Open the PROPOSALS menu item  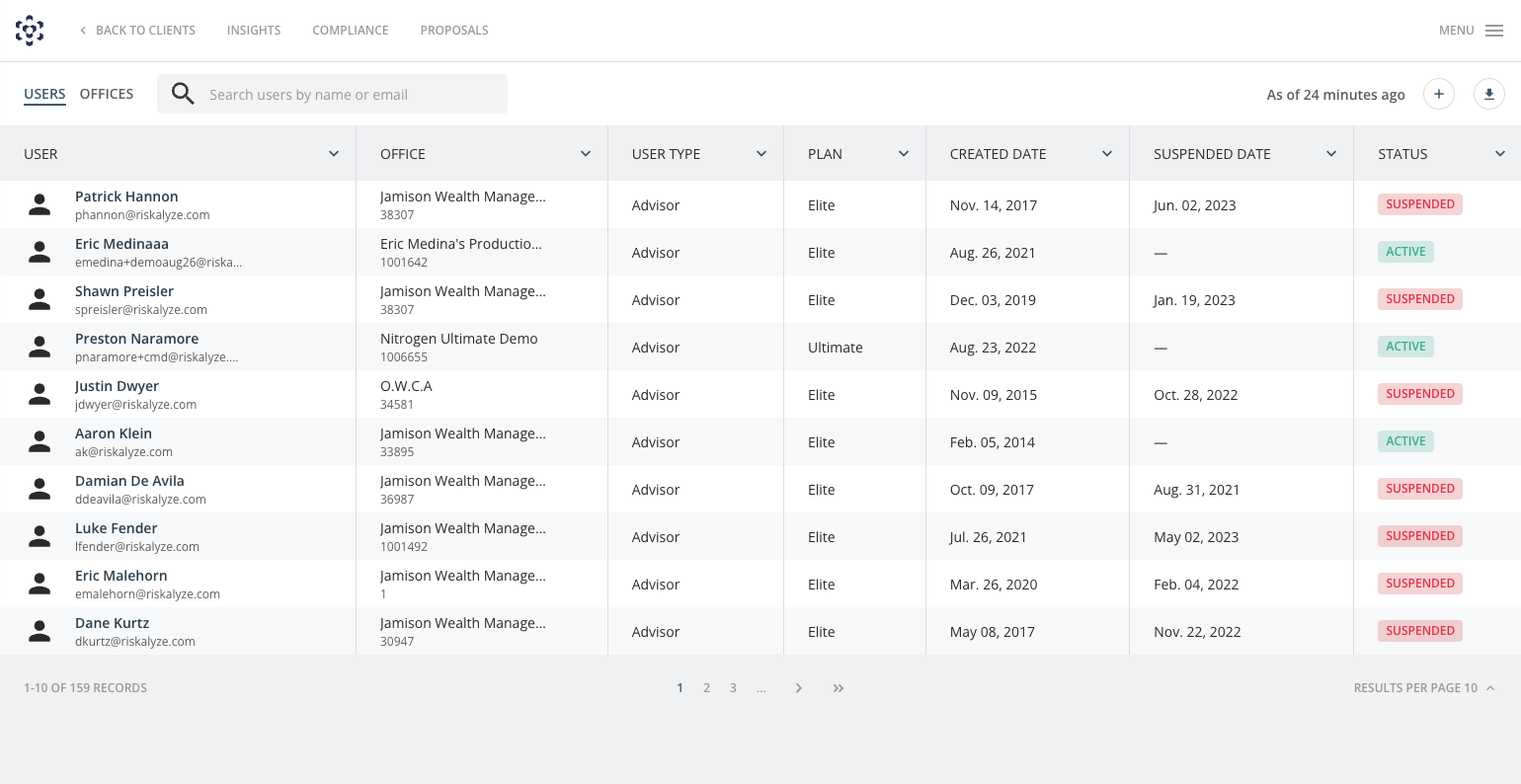tap(454, 31)
